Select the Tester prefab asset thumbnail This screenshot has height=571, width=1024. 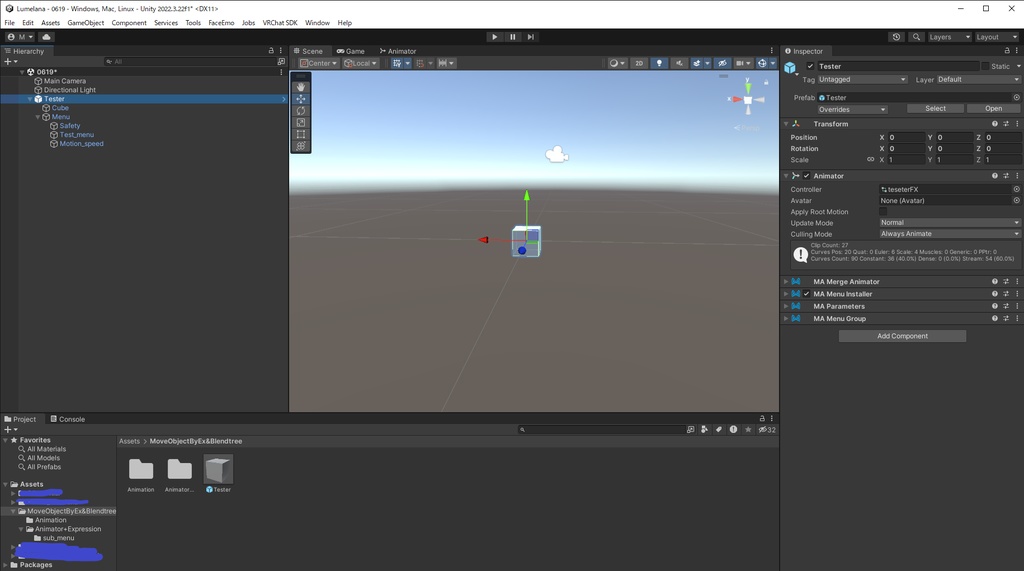[x=218, y=470]
